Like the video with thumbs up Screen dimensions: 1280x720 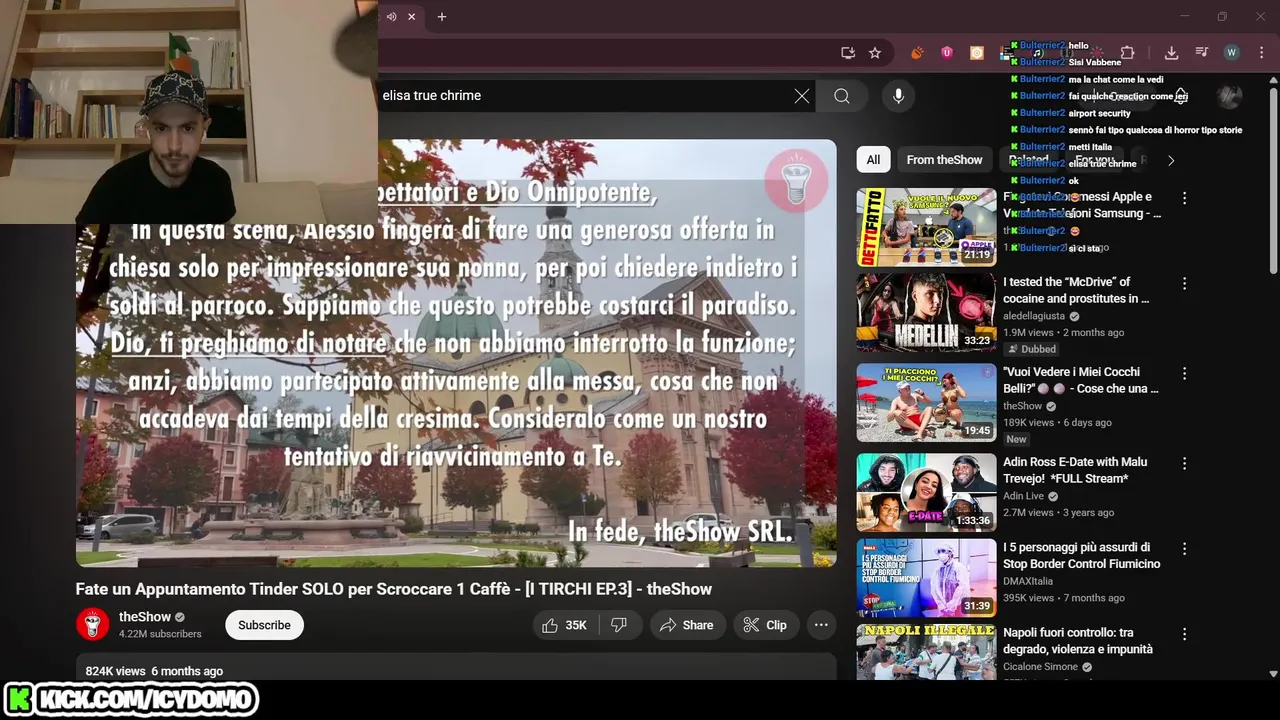tap(564, 625)
